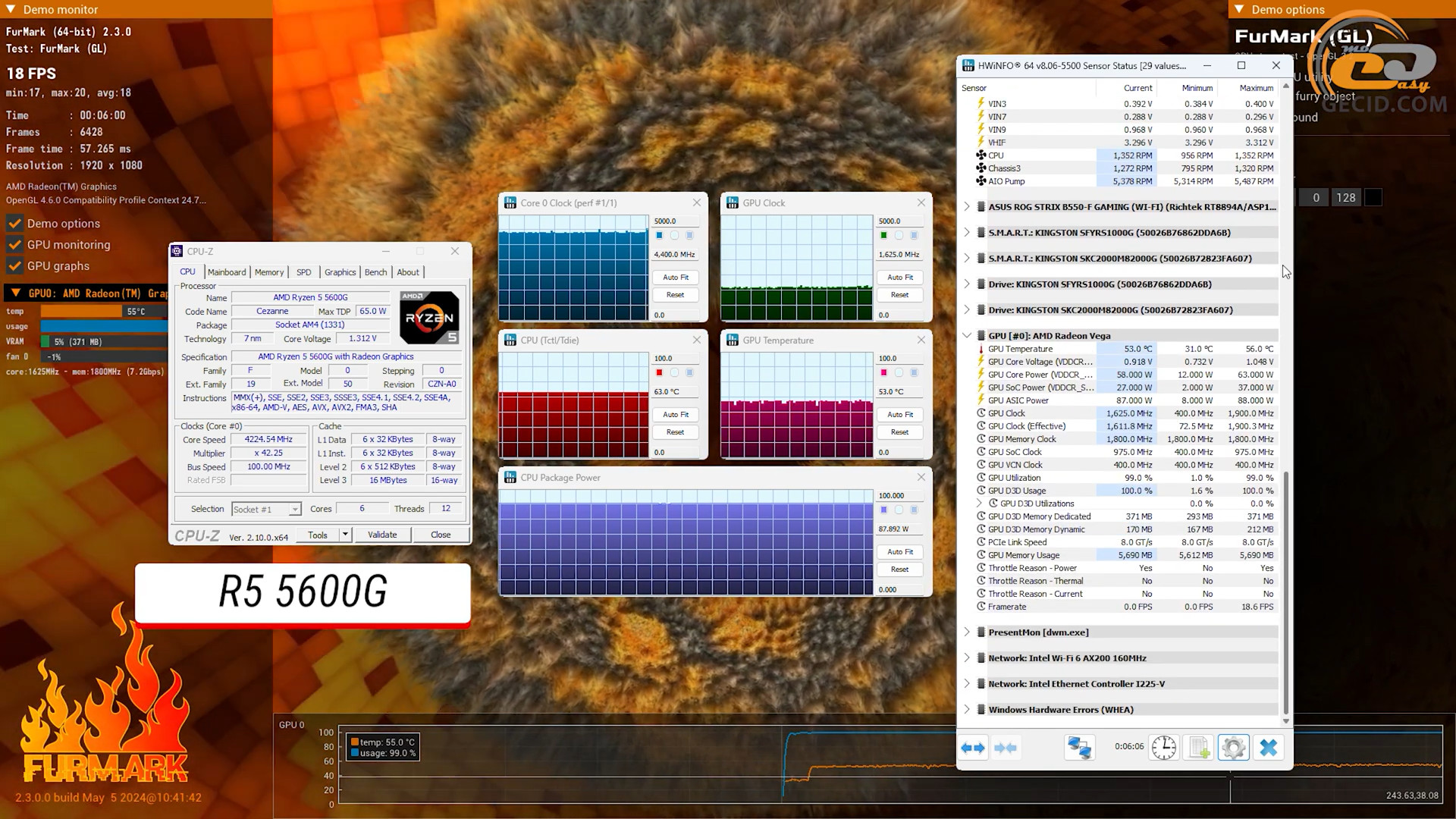Click Auto Fit in CPU Package Power graph
Image resolution: width=1456 pixels, height=819 pixels.
(x=899, y=552)
